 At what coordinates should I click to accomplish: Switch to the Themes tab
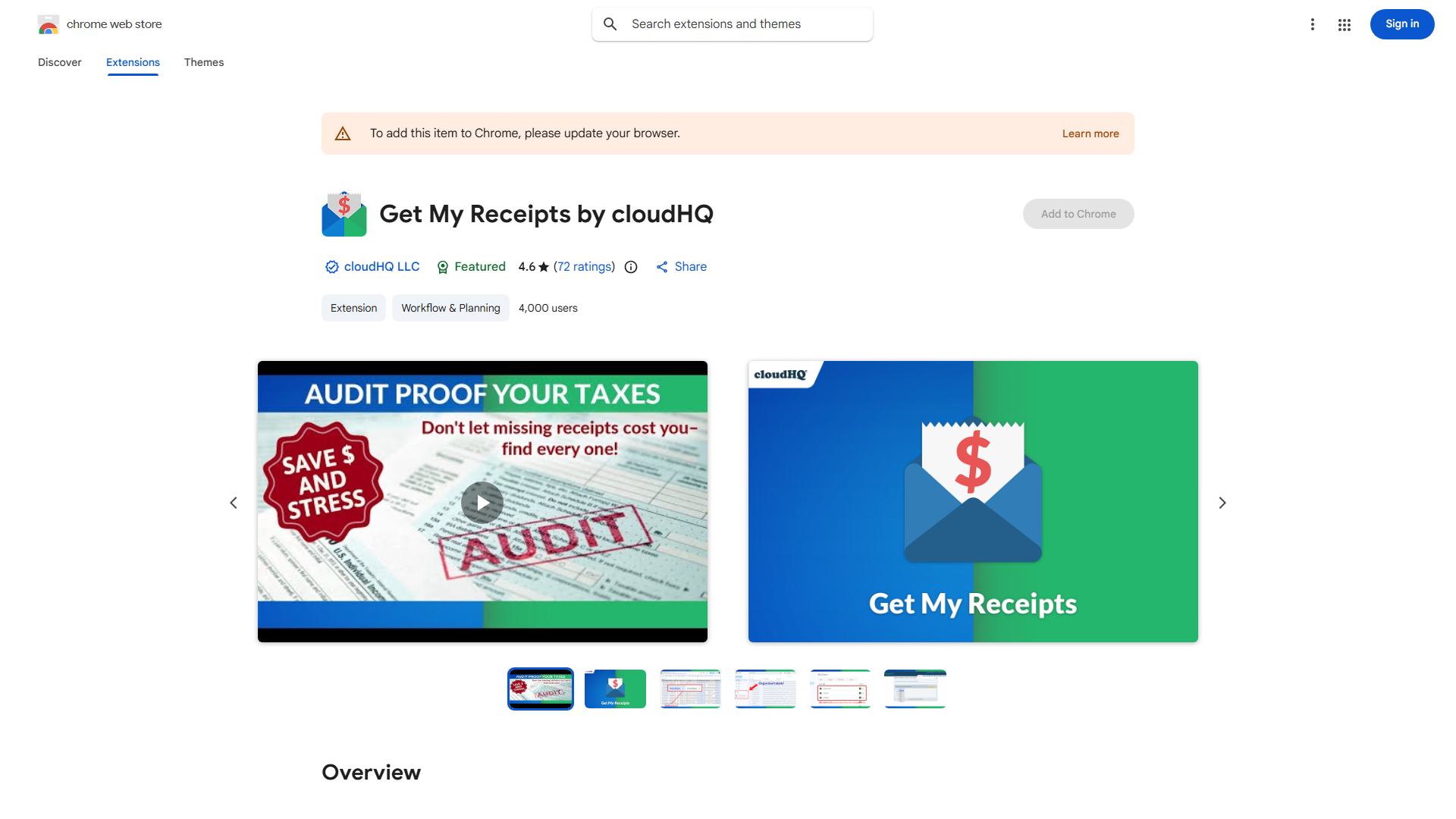click(x=204, y=62)
